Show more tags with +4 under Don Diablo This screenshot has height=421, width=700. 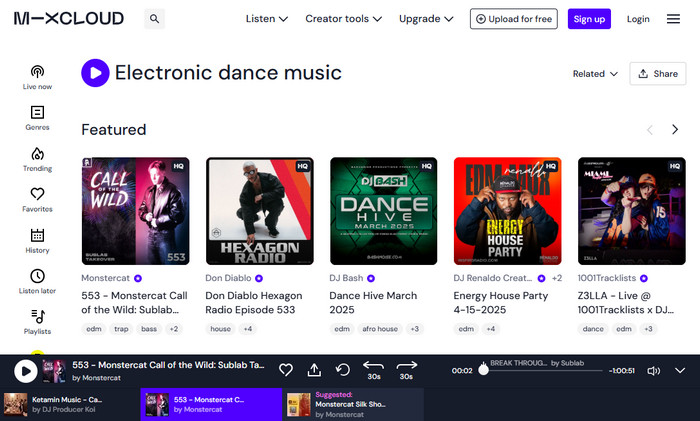coord(248,329)
